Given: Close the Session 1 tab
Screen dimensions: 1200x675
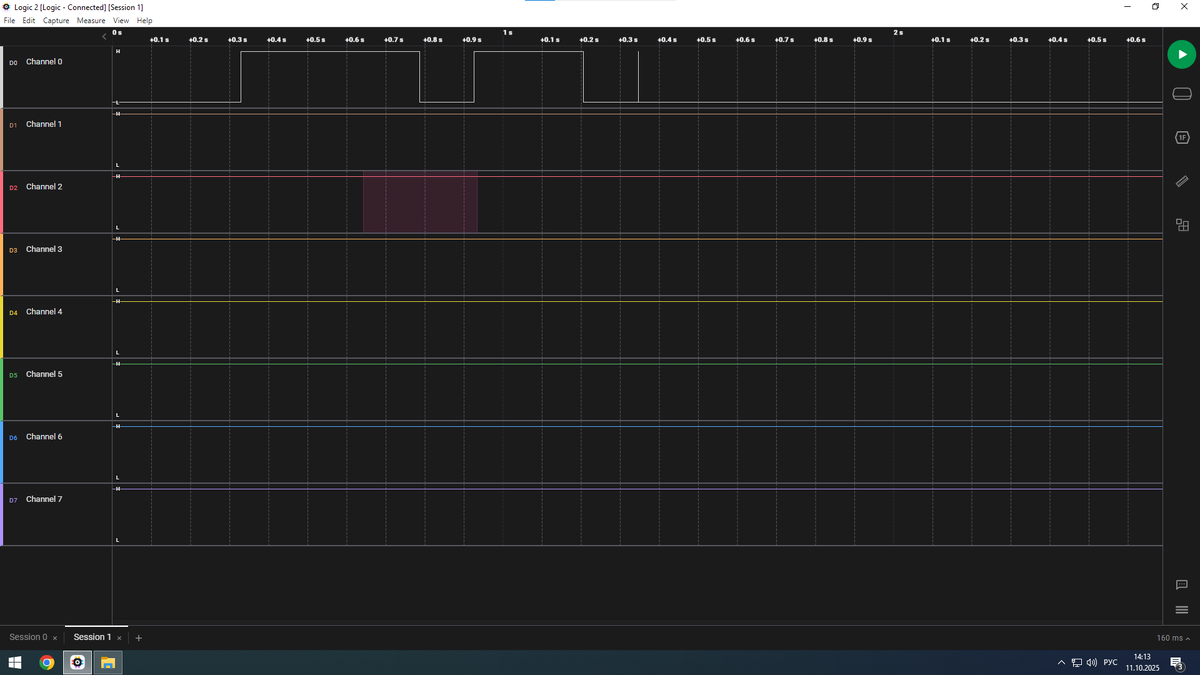Looking at the screenshot, I should pyautogui.click(x=119, y=638).
